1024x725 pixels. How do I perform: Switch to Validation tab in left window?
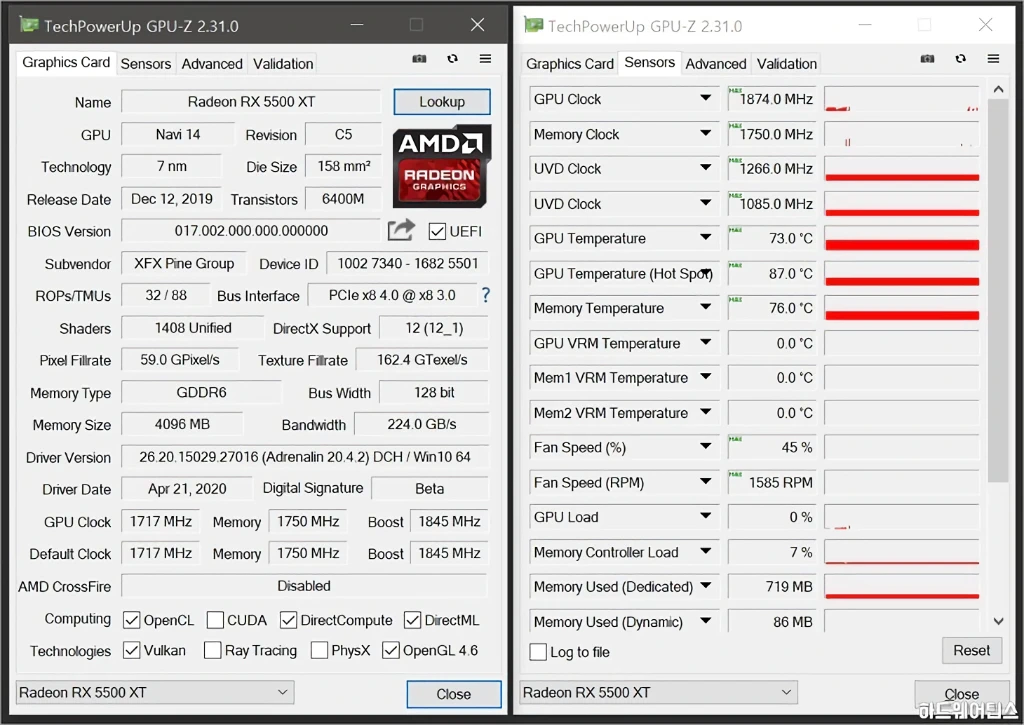[283, 64]
